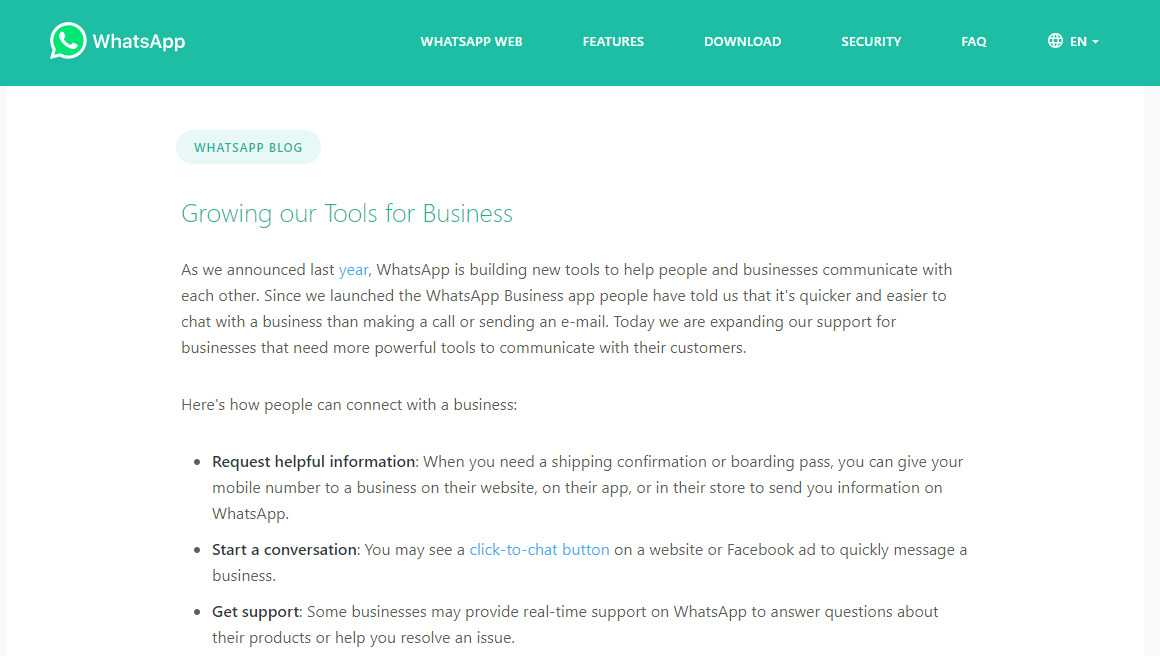Go to the Features menu item
This screenshot has width=1160, height=656.
[613, 42]
